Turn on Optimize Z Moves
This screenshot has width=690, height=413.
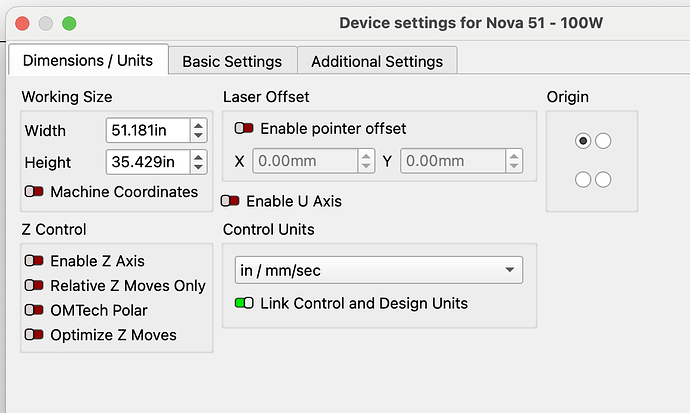[x=34, y=335]
